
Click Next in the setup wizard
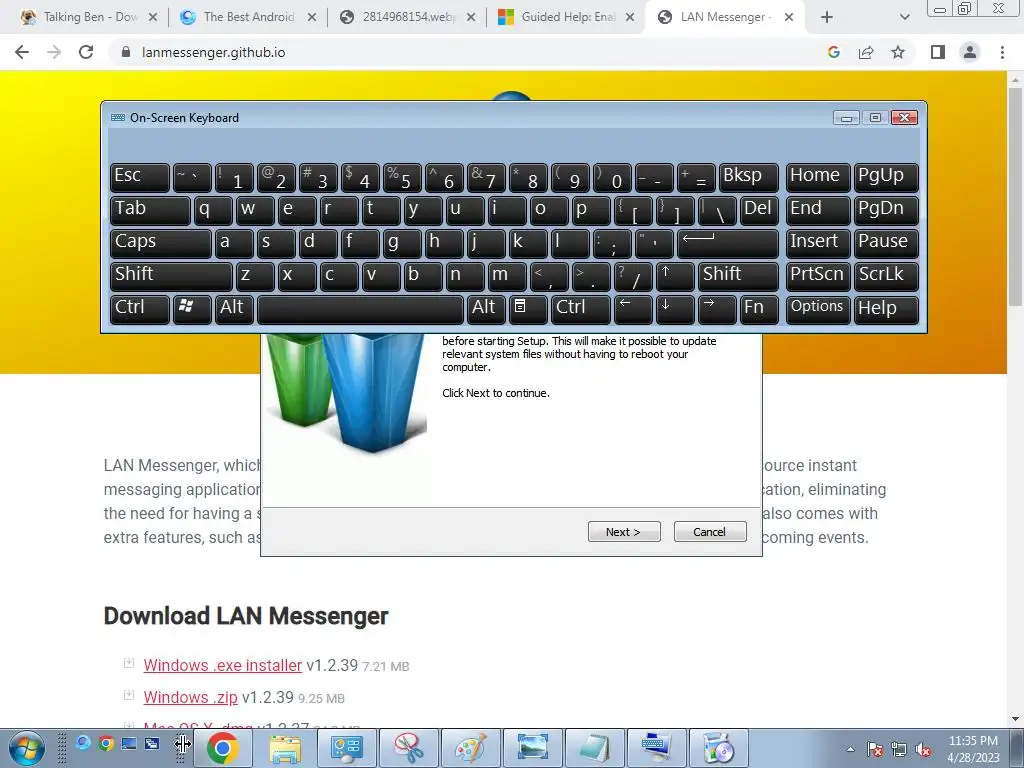pos(624,532)
